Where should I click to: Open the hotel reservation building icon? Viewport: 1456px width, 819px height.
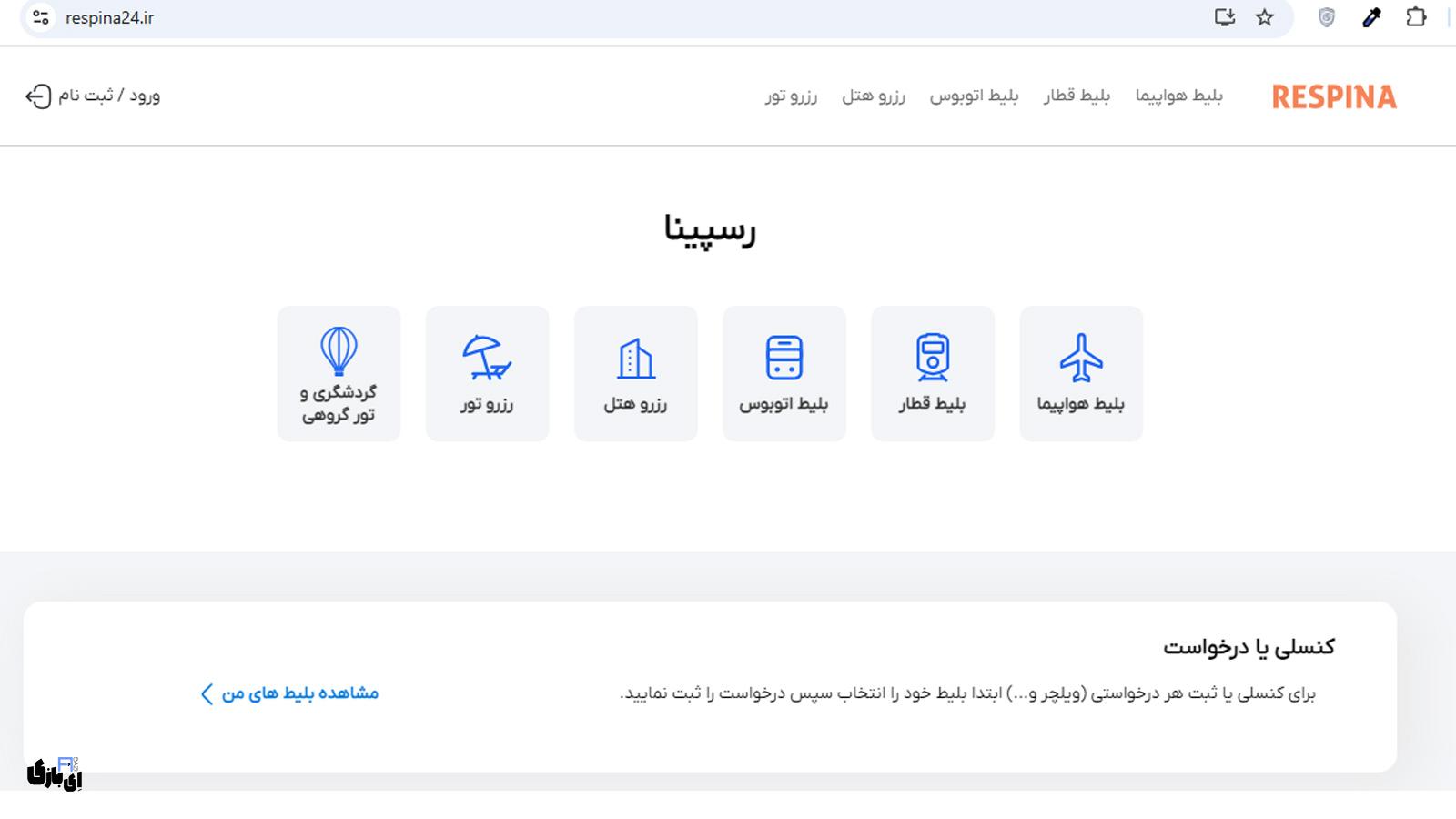(x=636, y=359)
